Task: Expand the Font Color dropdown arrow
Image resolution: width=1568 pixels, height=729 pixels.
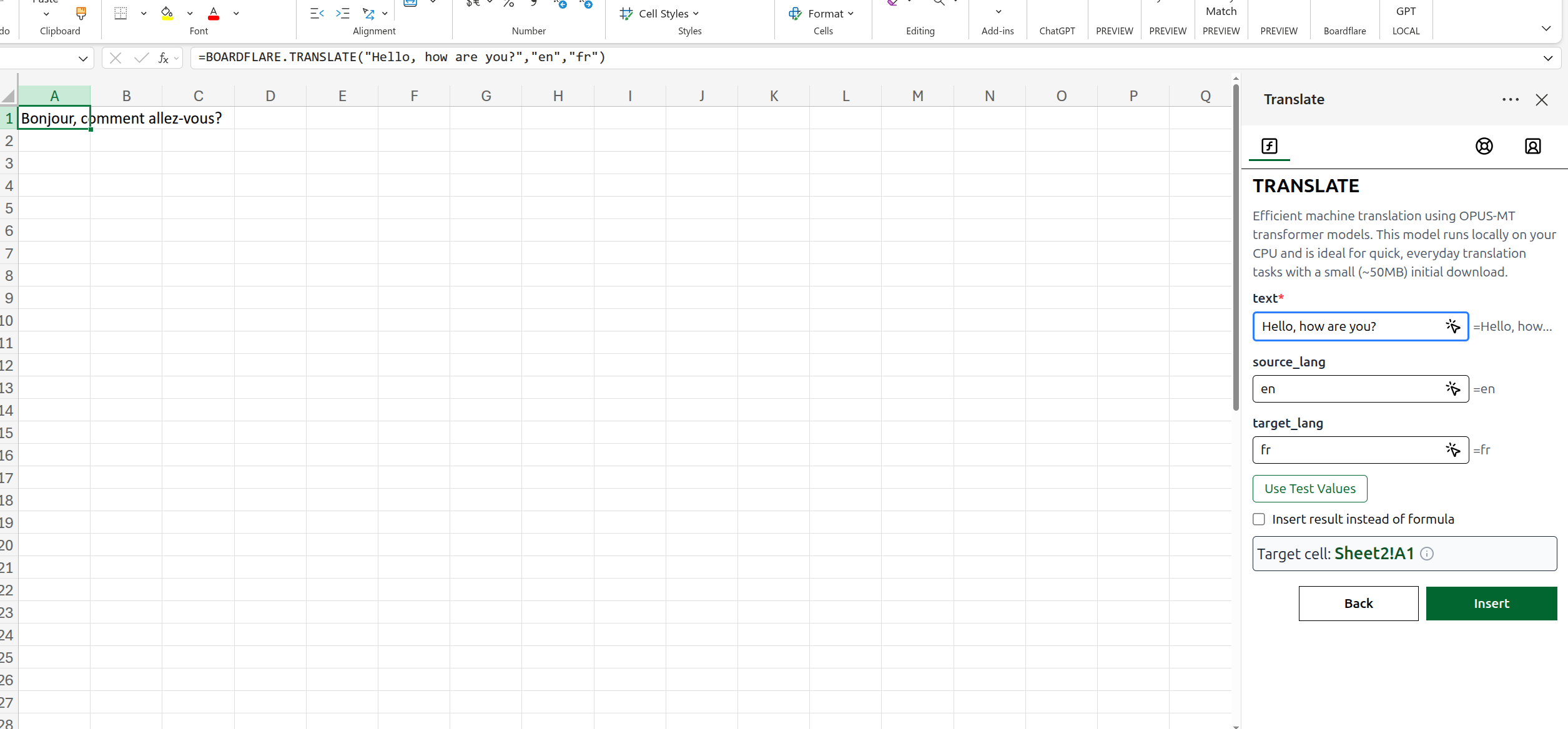Action: point(236,13)
